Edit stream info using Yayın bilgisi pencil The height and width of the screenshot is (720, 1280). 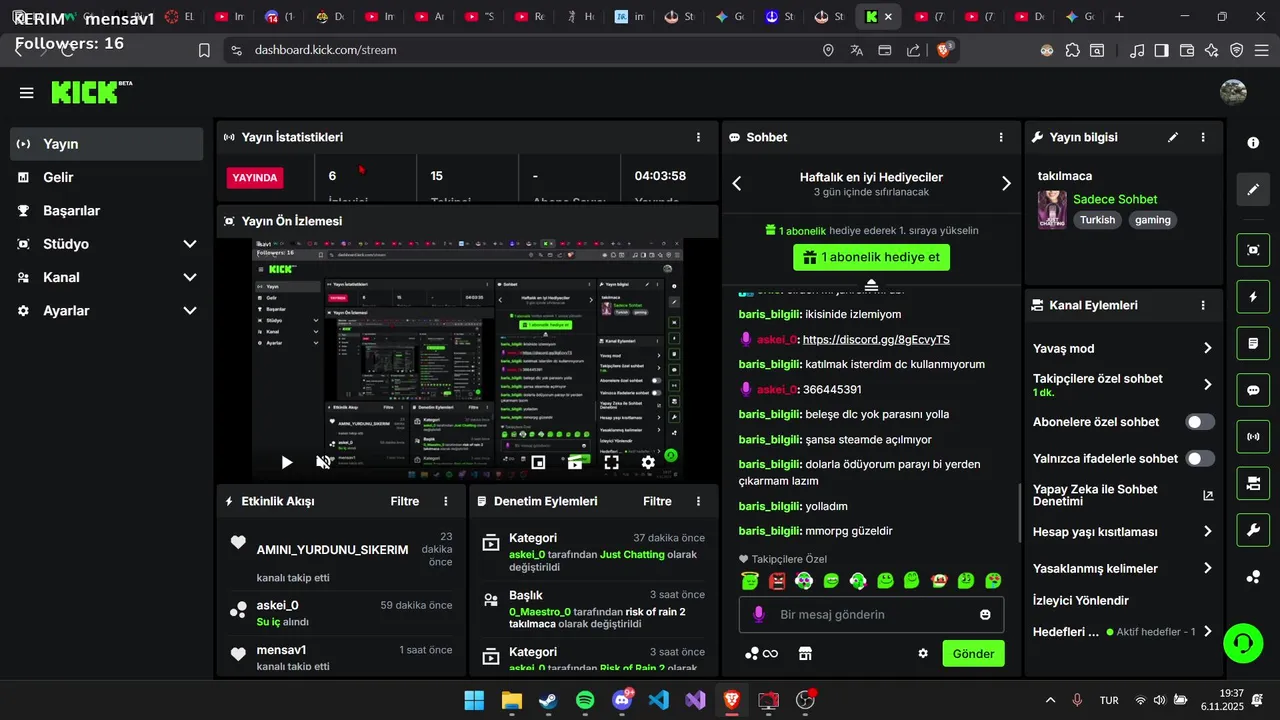(x=1173, y=137)
